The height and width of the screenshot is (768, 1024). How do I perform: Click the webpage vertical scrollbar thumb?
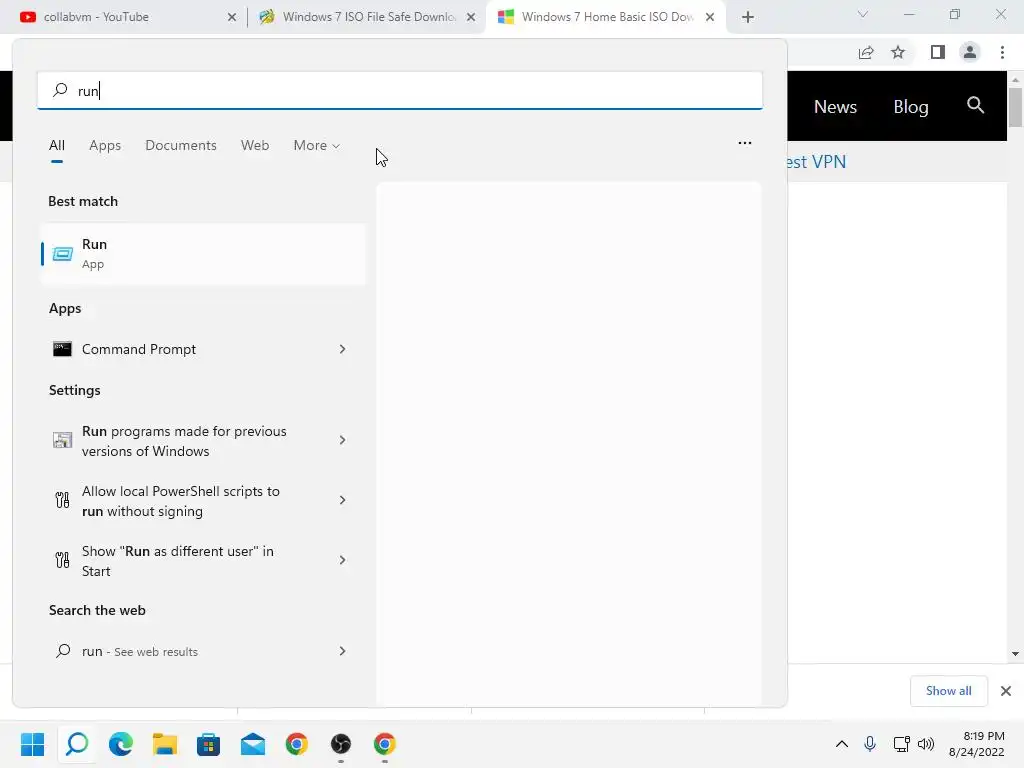(x=1016, y=108)
